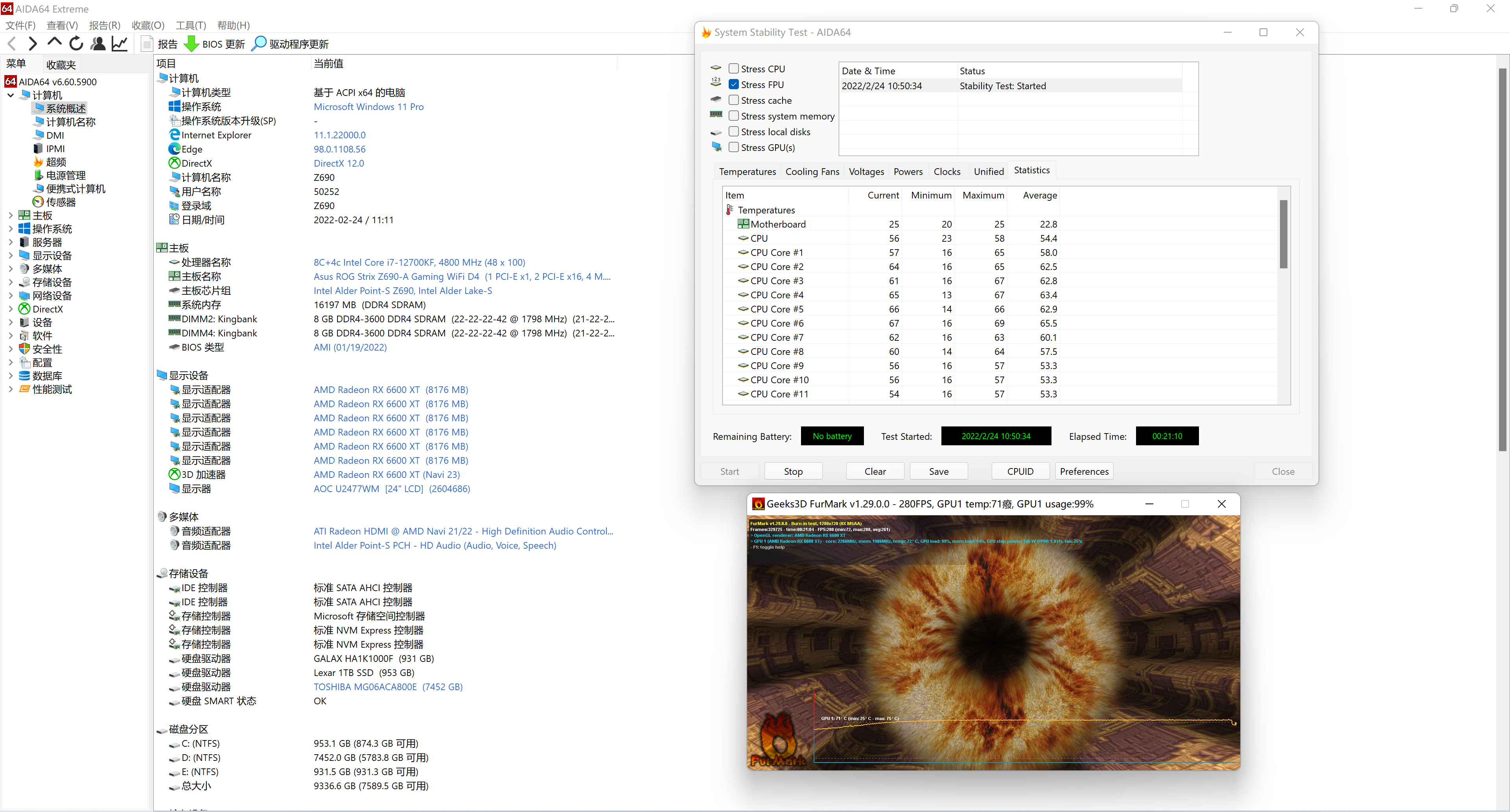Open the 查看(V) menu
The image size is (1510, 812).
click(62, 25)
